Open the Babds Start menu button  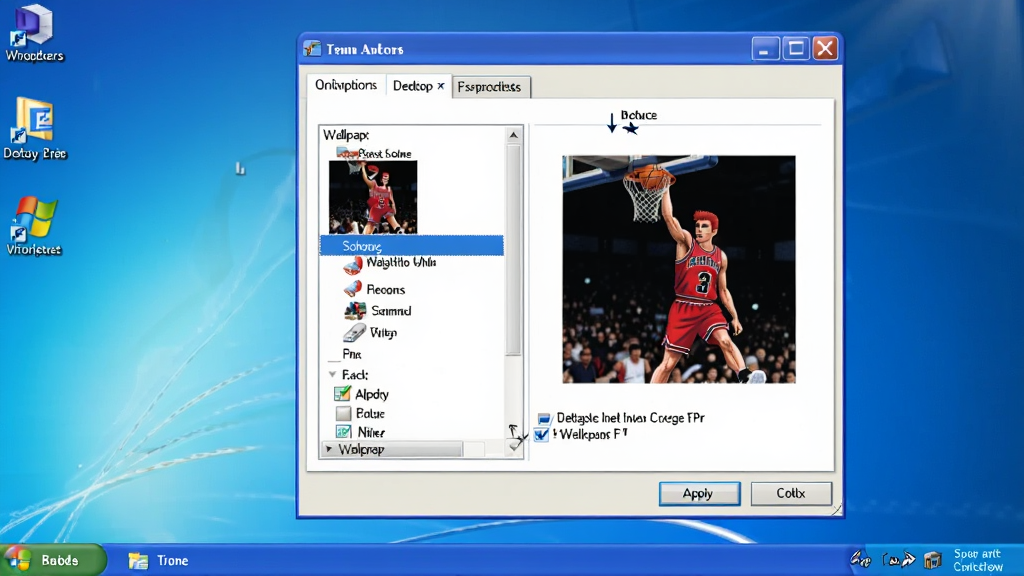tap(52, 560)
